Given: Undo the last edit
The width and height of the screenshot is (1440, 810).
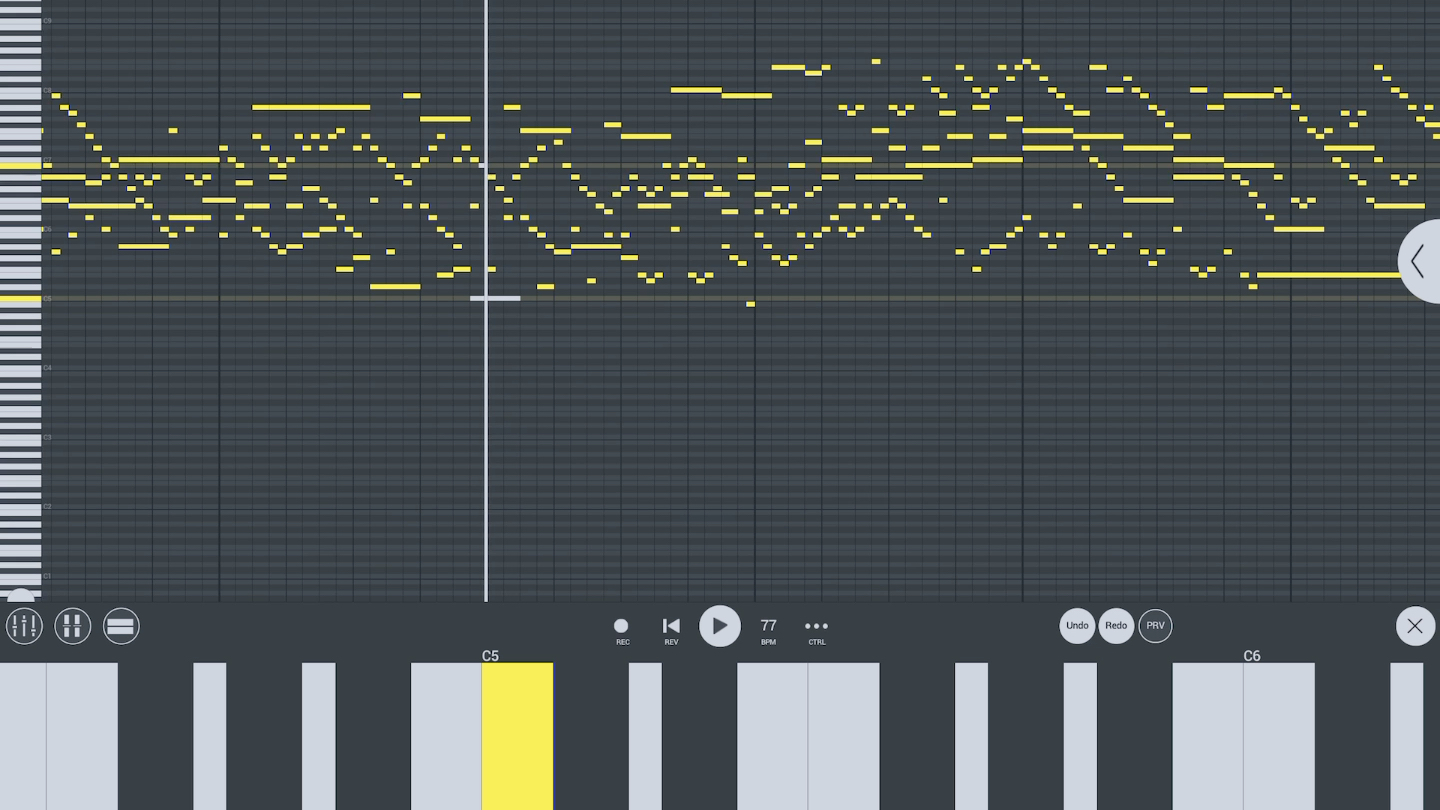Looking at the screenshot, I should [1077, 626].
